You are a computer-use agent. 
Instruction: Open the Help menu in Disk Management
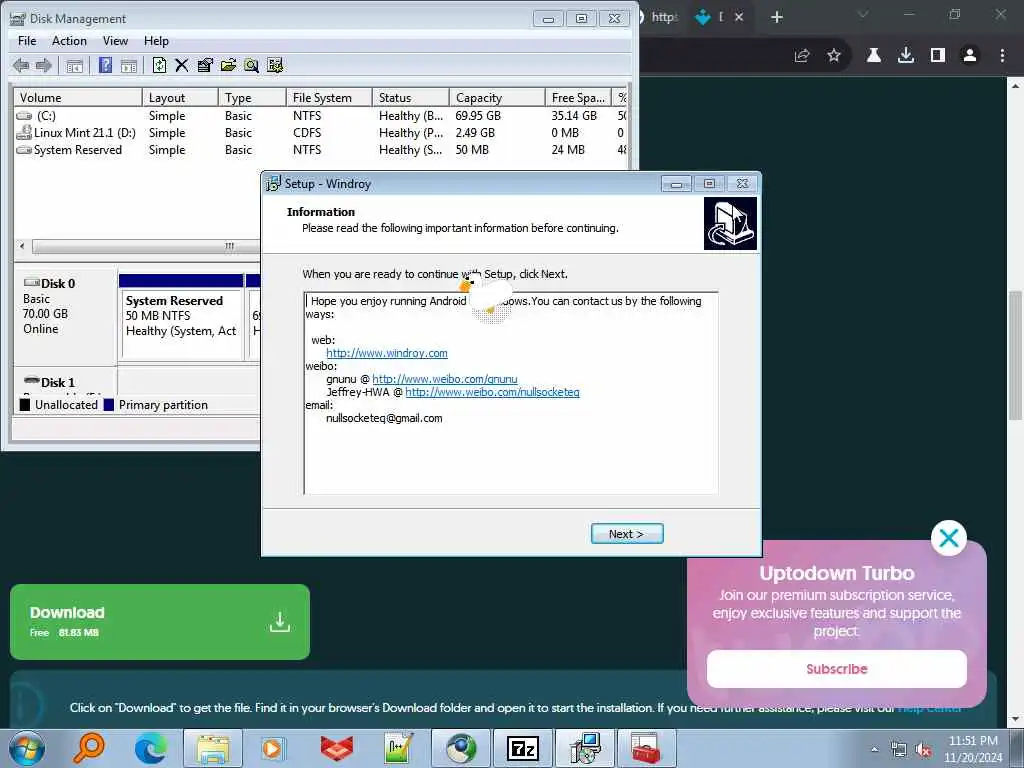tap(156, 40)
